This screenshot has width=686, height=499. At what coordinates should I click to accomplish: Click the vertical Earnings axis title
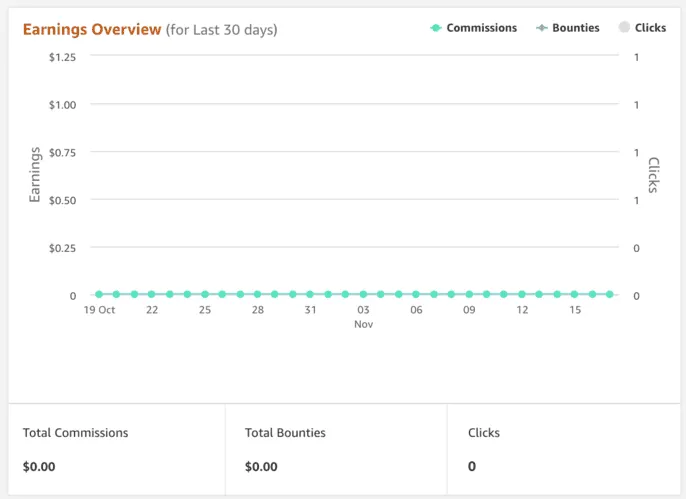coord(34,174)
